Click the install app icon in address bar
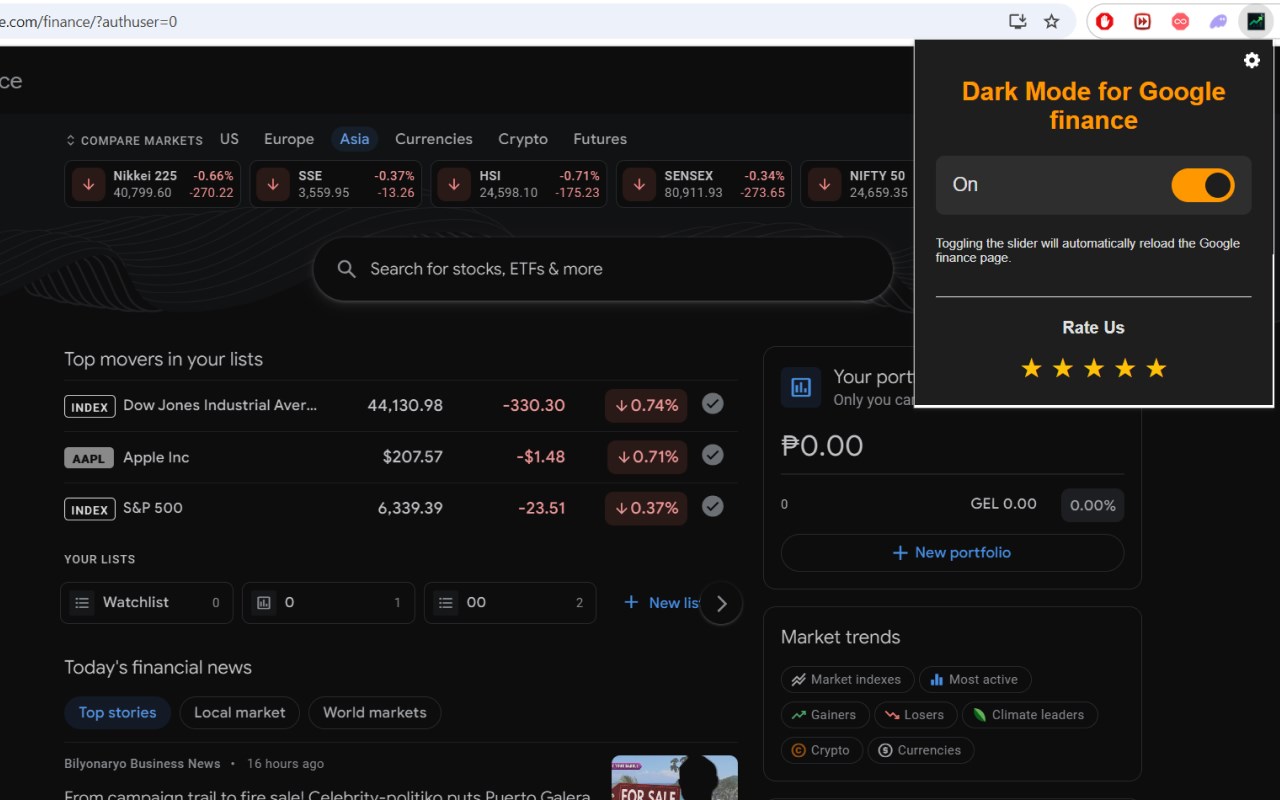 click(1018, 21)
